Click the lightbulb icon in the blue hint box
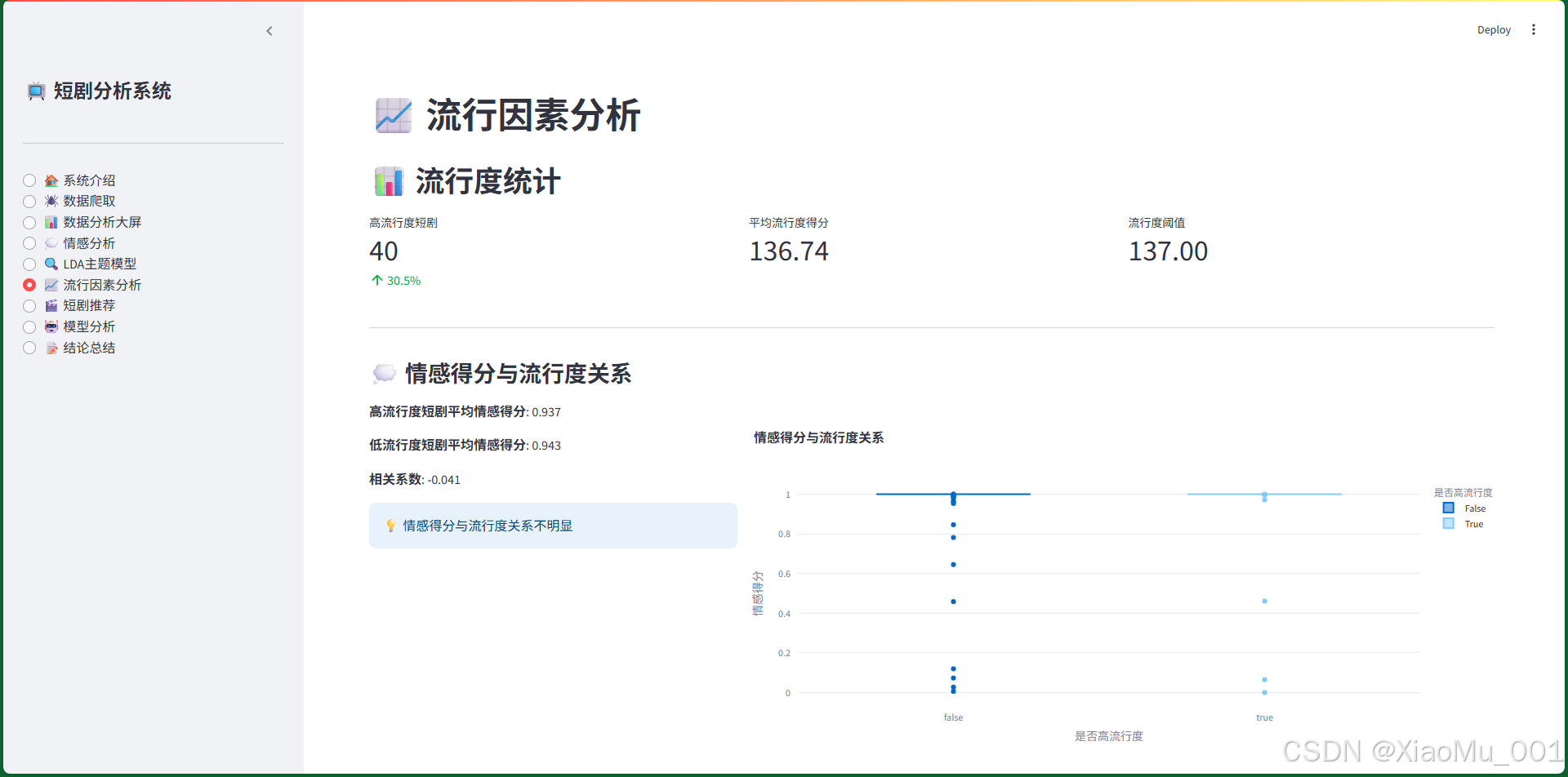Viewport: 1568px width, 777px height. point(391,526)
